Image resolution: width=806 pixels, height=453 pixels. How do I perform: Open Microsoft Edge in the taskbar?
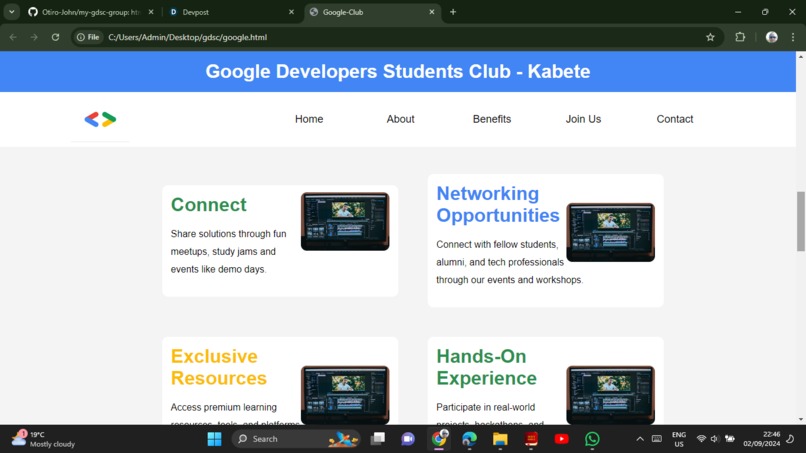469,439
